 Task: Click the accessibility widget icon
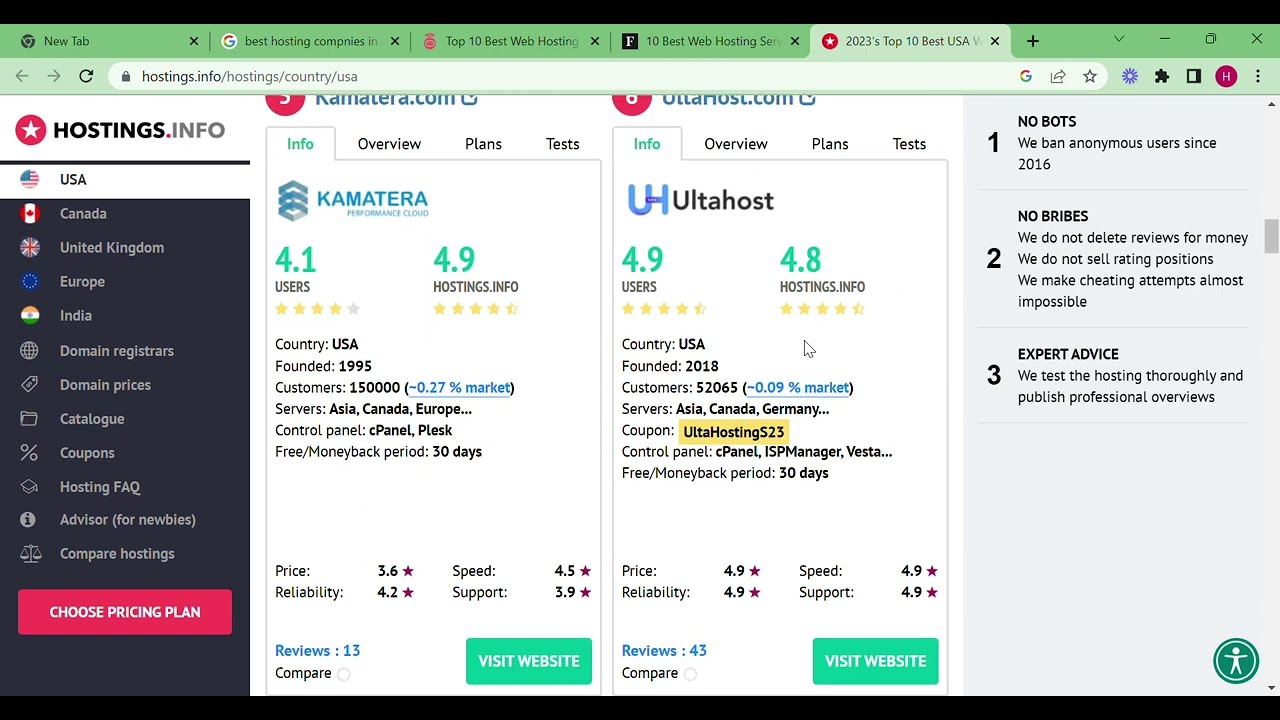[1236, 661]
